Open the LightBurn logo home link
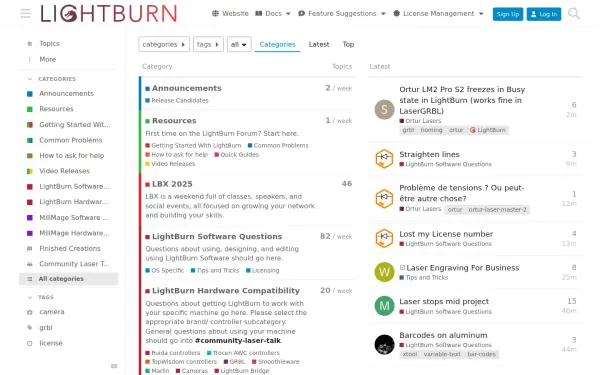The image size is (600, 375). 109,13
